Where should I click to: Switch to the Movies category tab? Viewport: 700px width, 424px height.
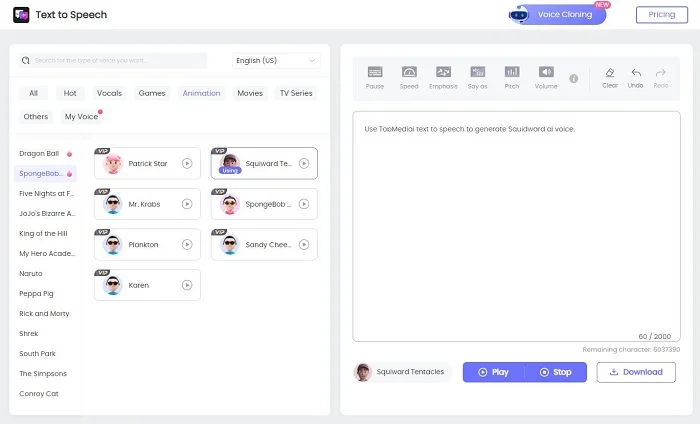250,93
